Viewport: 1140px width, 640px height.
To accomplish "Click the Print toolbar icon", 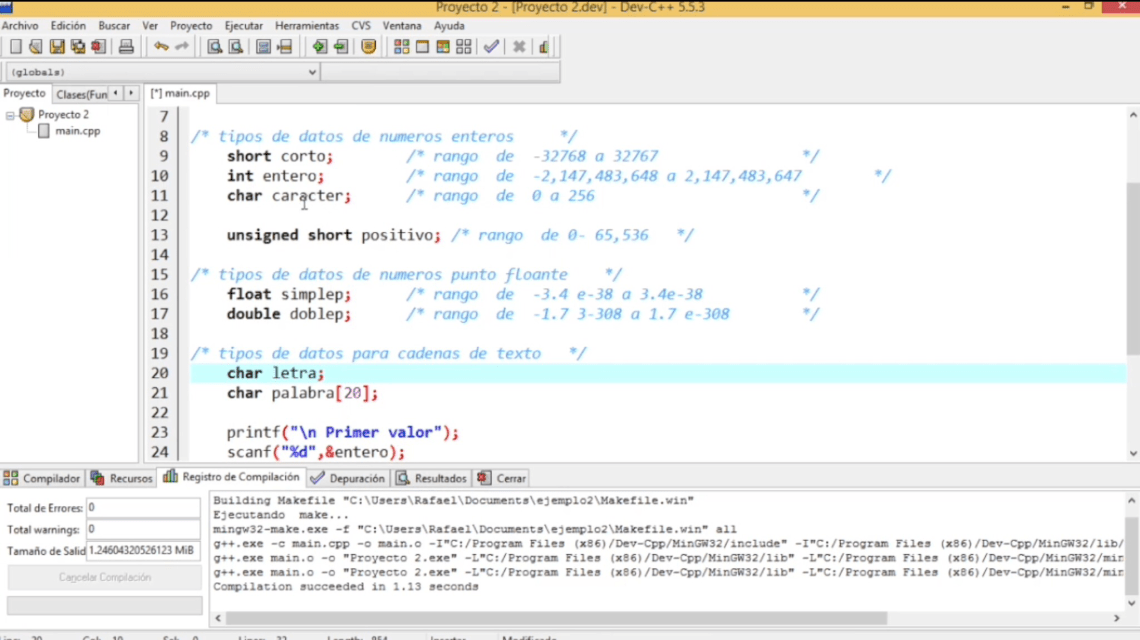I will click(x=126, y=46).
